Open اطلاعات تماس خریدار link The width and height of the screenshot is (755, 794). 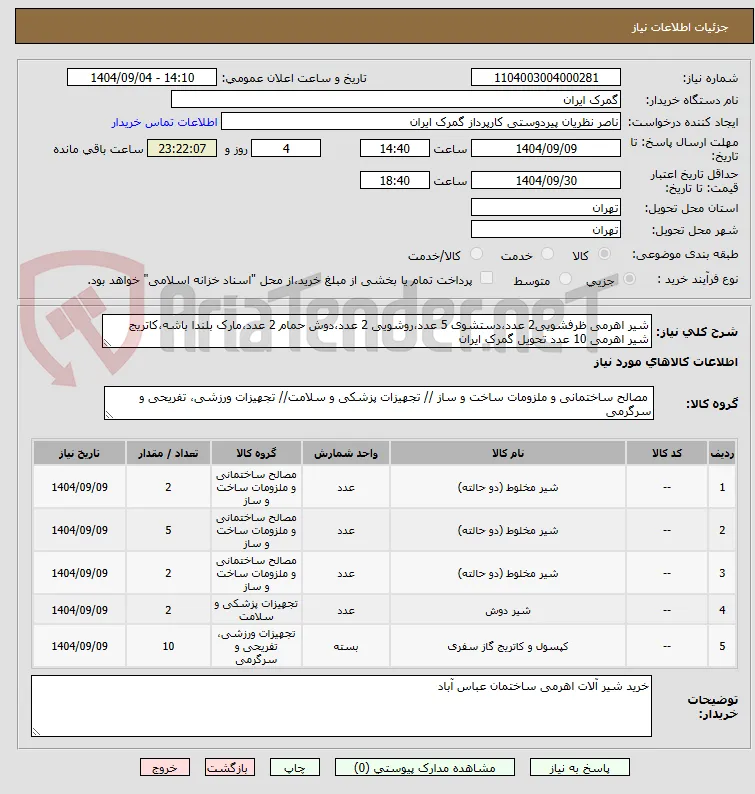click(x=165, y=122)
